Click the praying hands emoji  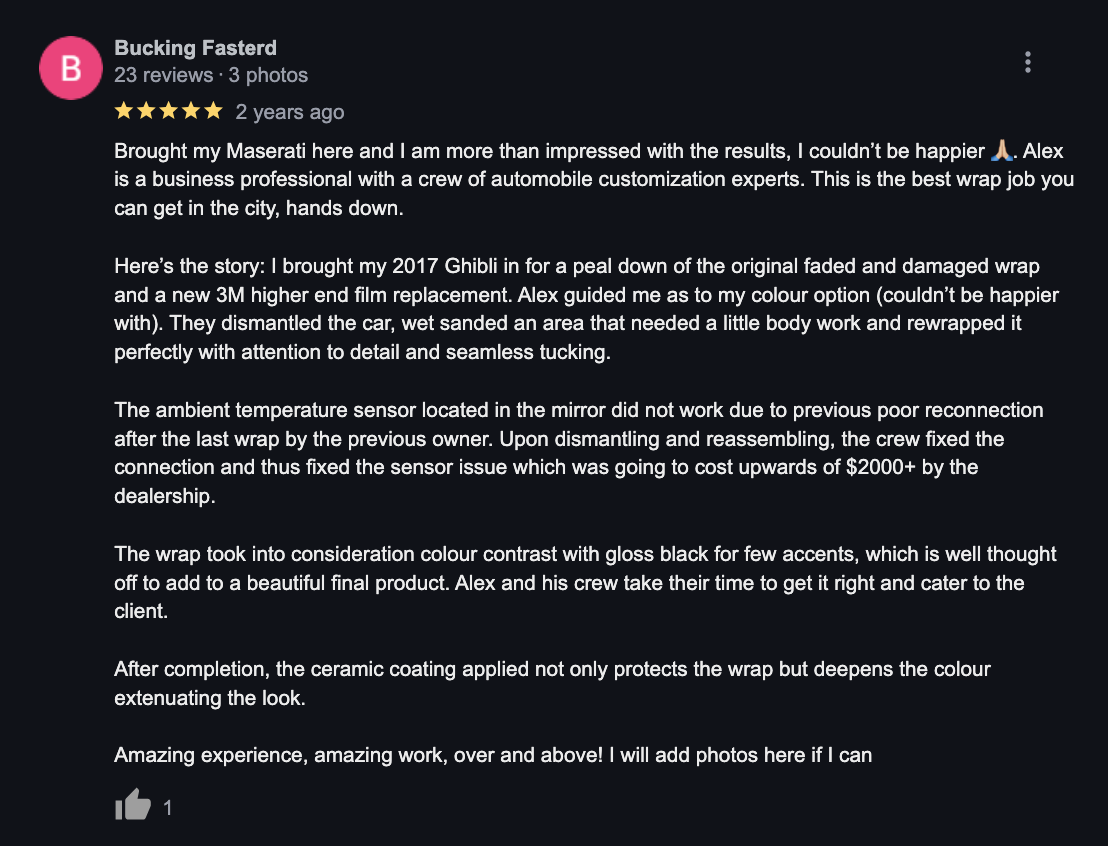click(1001, 151)
